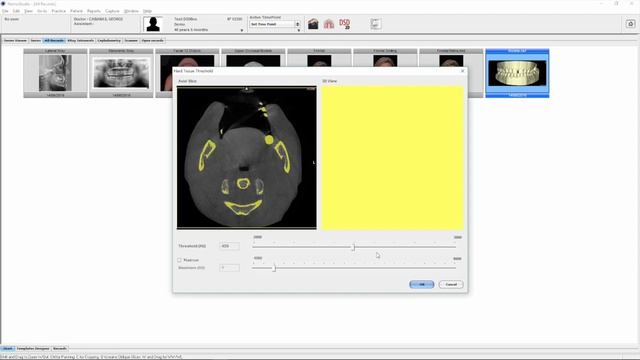Open the Help menu
The image size is (640, 360).
tap(147, 11)
